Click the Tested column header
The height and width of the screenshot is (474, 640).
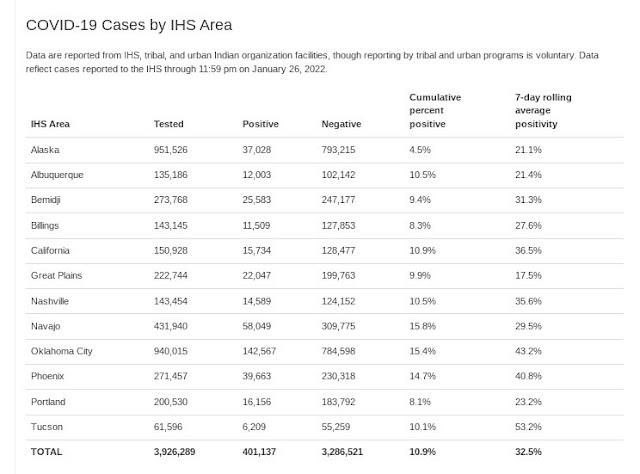(x=169, y=124)
